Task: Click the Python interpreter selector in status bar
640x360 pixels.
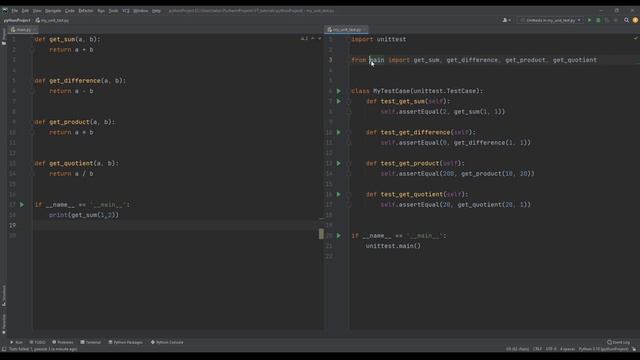Action: (x=603, y=349)
